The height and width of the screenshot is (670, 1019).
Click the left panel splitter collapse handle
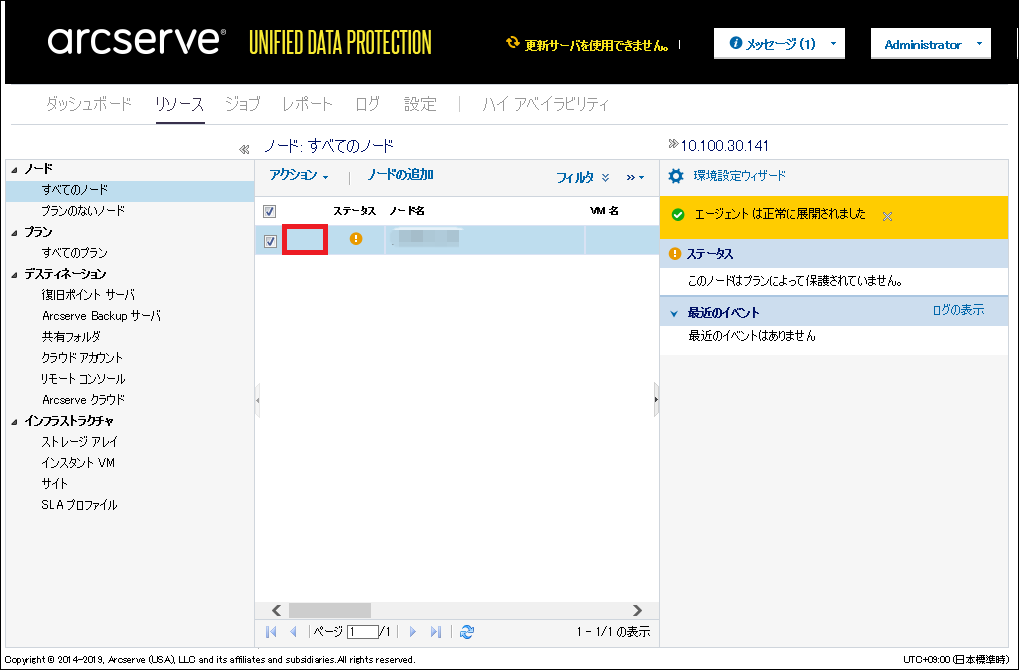click(257, 400)
